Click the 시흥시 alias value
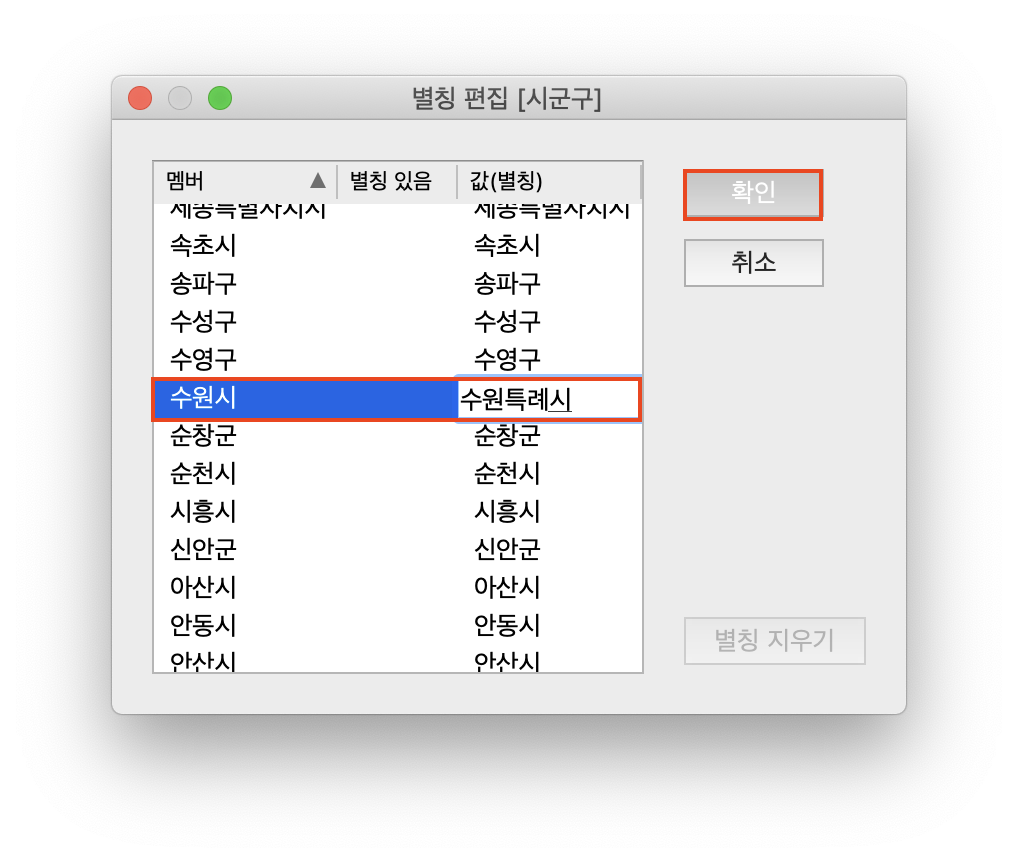The height and width of the screenshot is (862, 1018). tap(507, 511)
